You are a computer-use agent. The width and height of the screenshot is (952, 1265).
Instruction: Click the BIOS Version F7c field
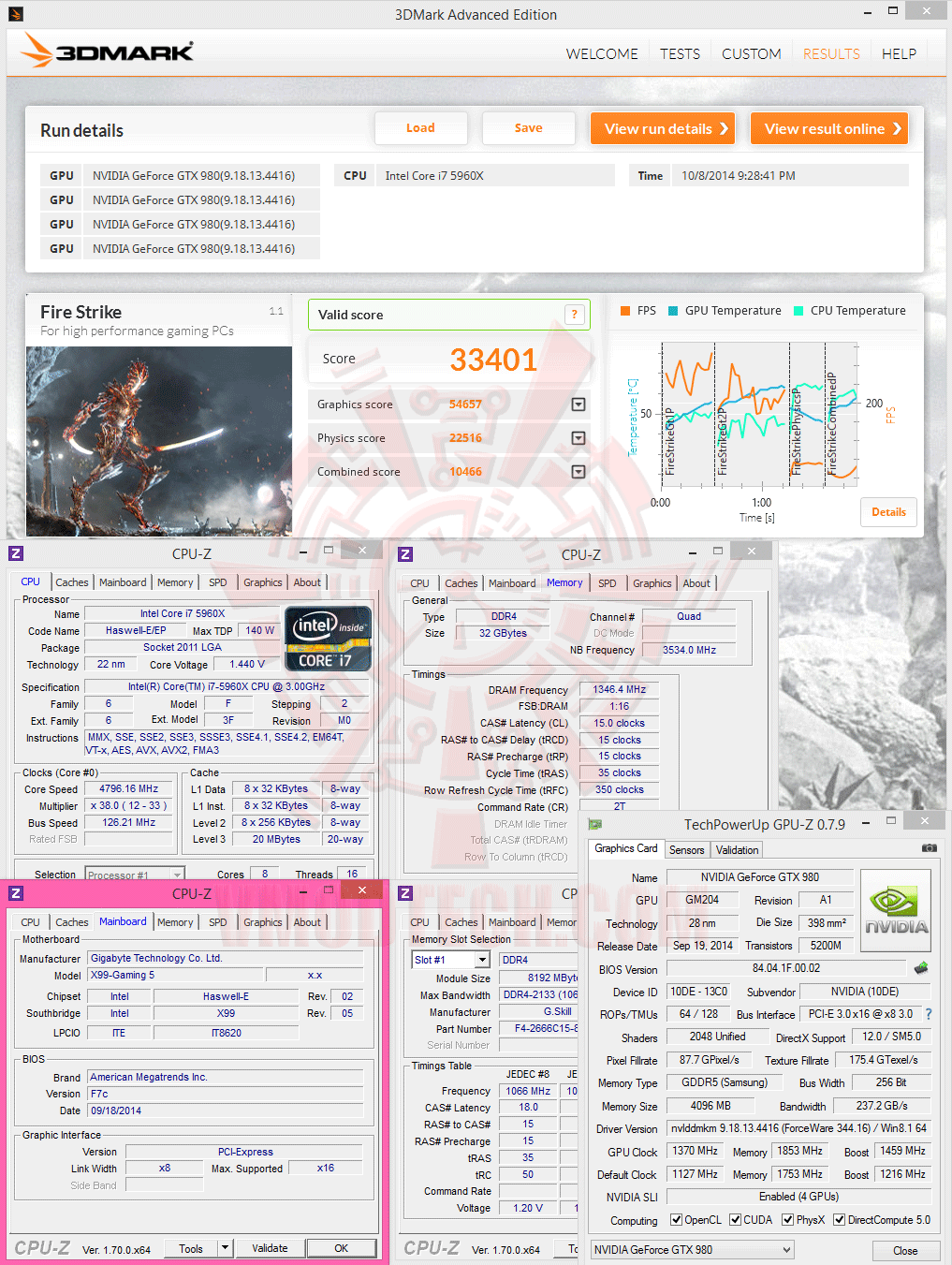coord(226,1094)
